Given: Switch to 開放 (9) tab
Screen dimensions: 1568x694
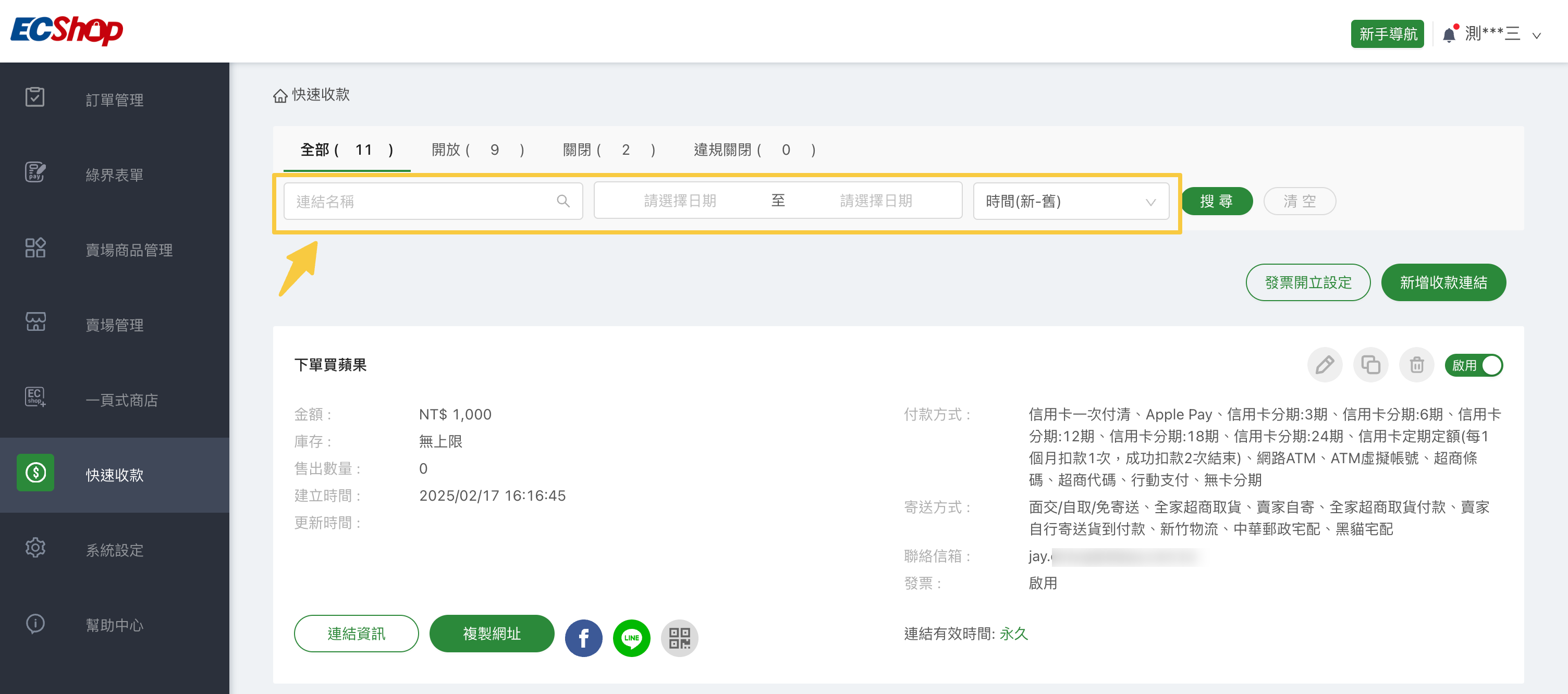Looking at the screenshot, I should coord(478,150).
